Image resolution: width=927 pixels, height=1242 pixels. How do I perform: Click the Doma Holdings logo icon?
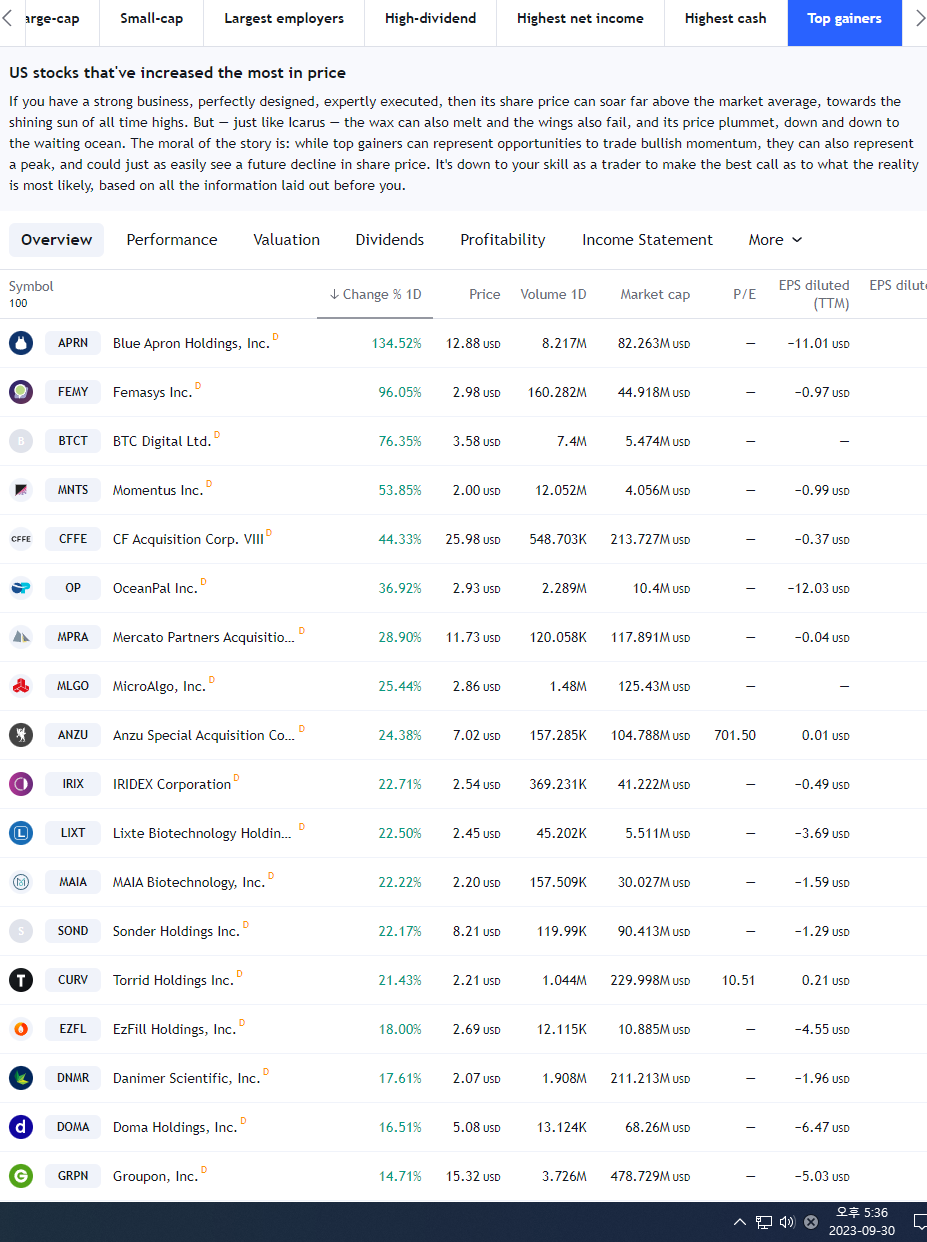pos(21,1127)
